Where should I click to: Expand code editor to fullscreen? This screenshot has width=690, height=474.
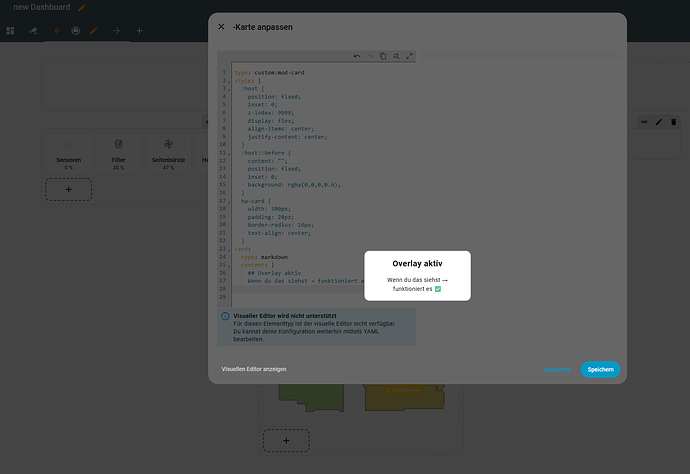tap(409, 56)
